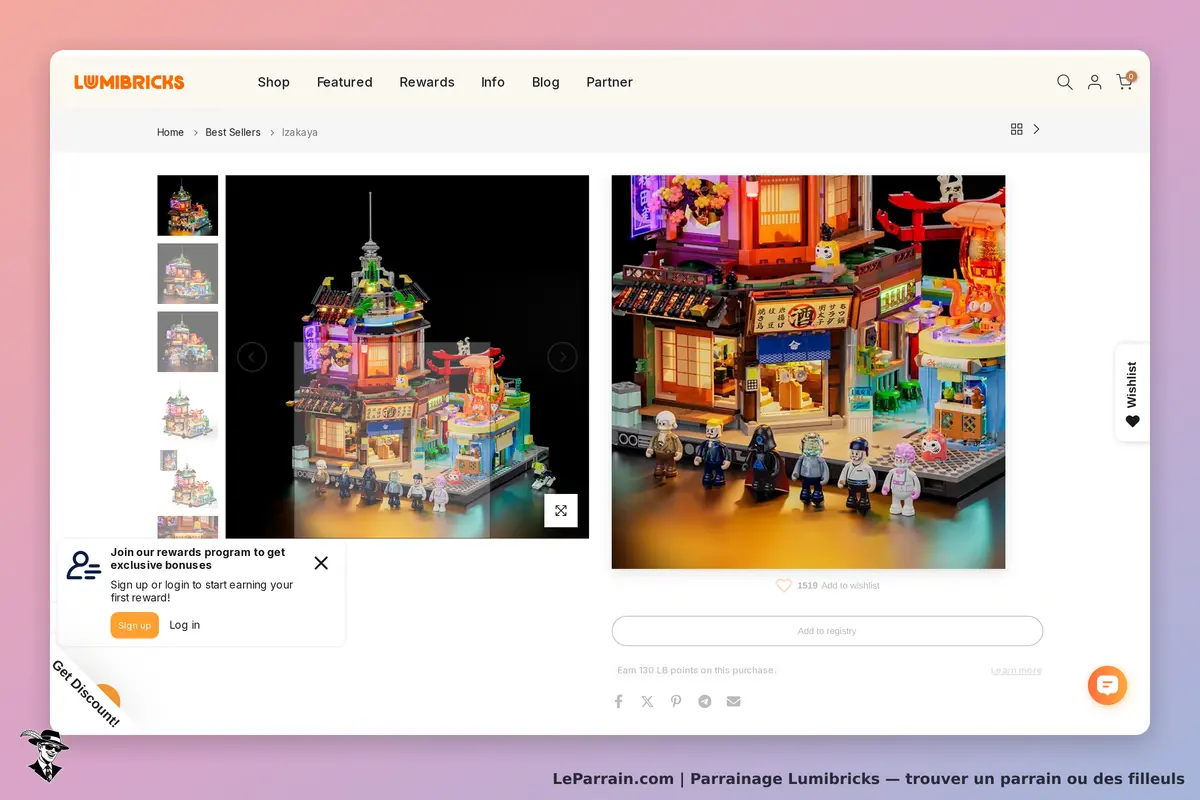1200x800 pixels.
Task: Click the Get Discount corner ribbon
Action: coord(88,692)
